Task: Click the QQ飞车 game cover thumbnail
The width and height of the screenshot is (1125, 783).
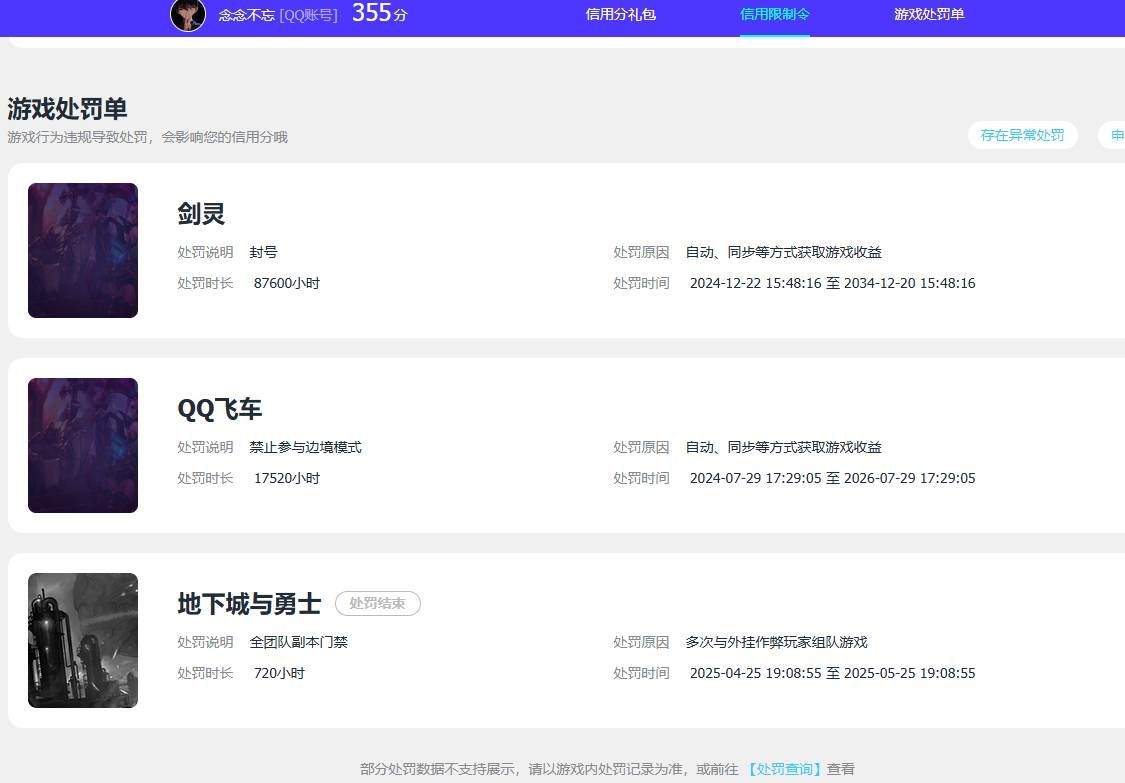Action: pos(83,445)
